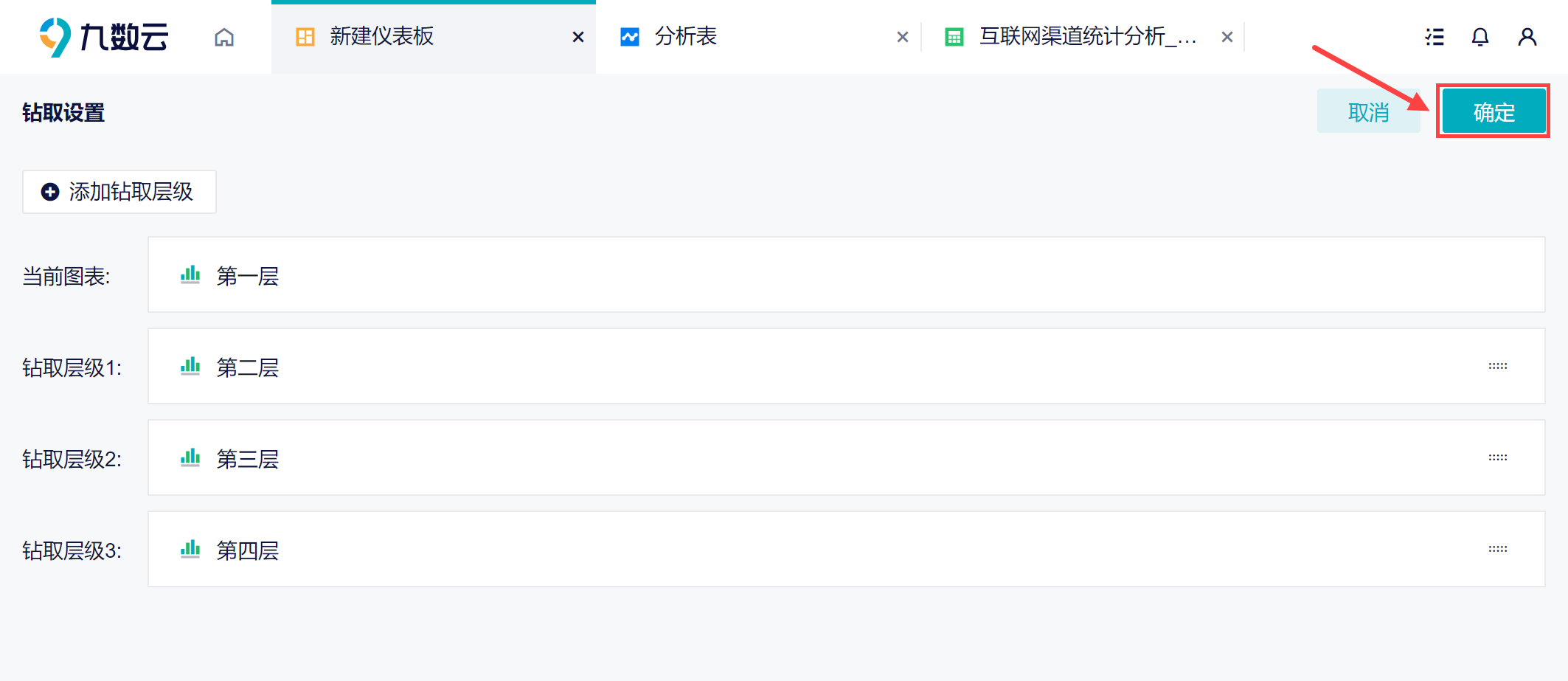Select the 第三层 drill level row
Viewport: 1568px width, 681px height.
(846, 457)
